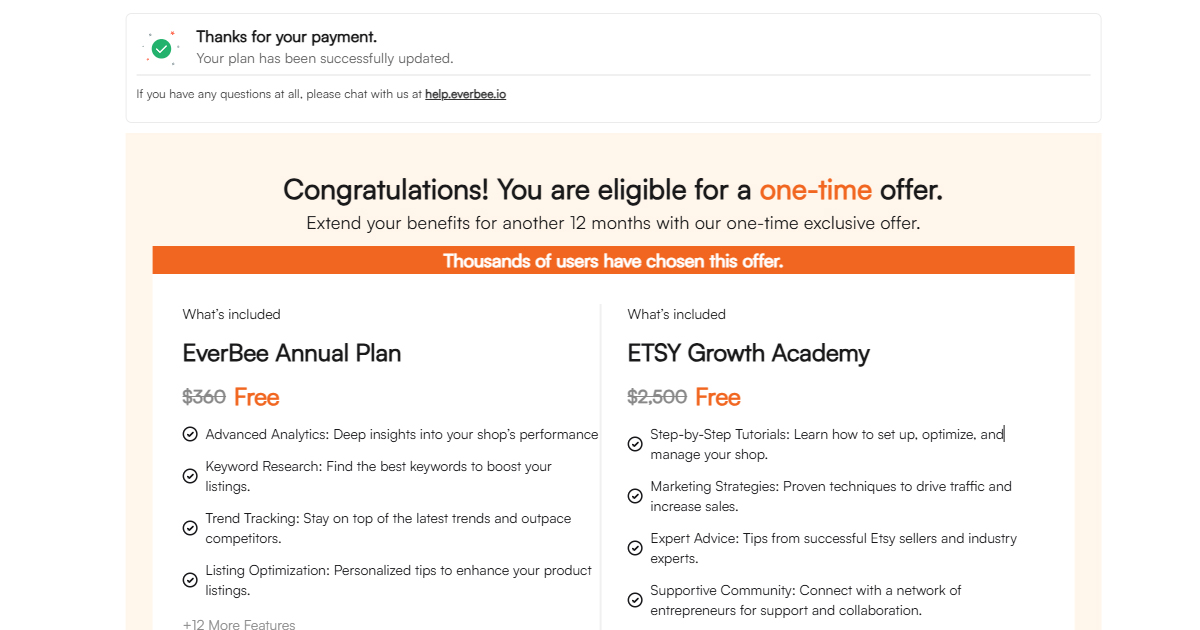The image size is (1200, 630).
Task: Click the Marketing Strategies checkmark icon
Action: [x=635, y=496]
